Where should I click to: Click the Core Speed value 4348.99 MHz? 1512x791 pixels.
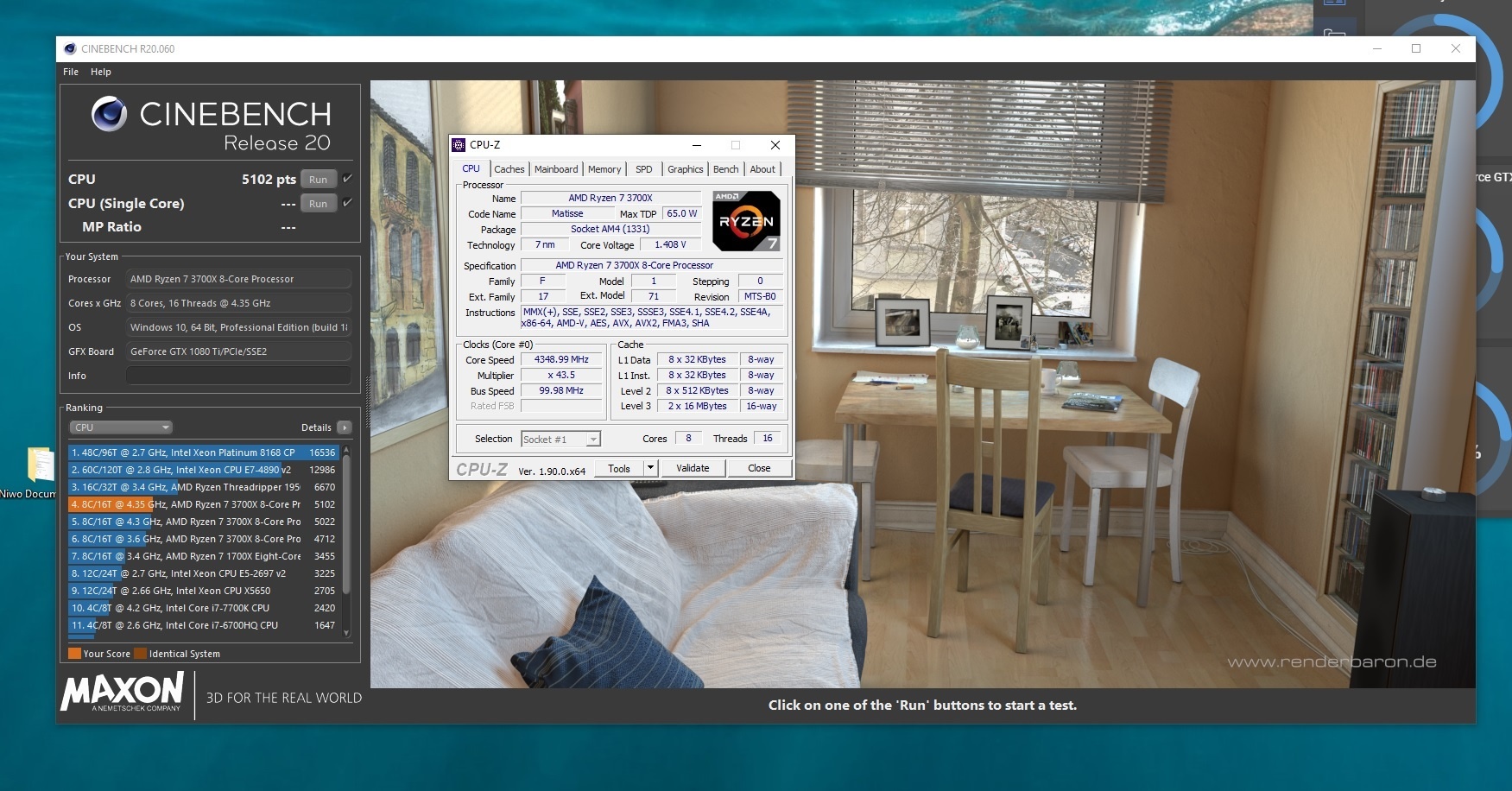[561, 359]
